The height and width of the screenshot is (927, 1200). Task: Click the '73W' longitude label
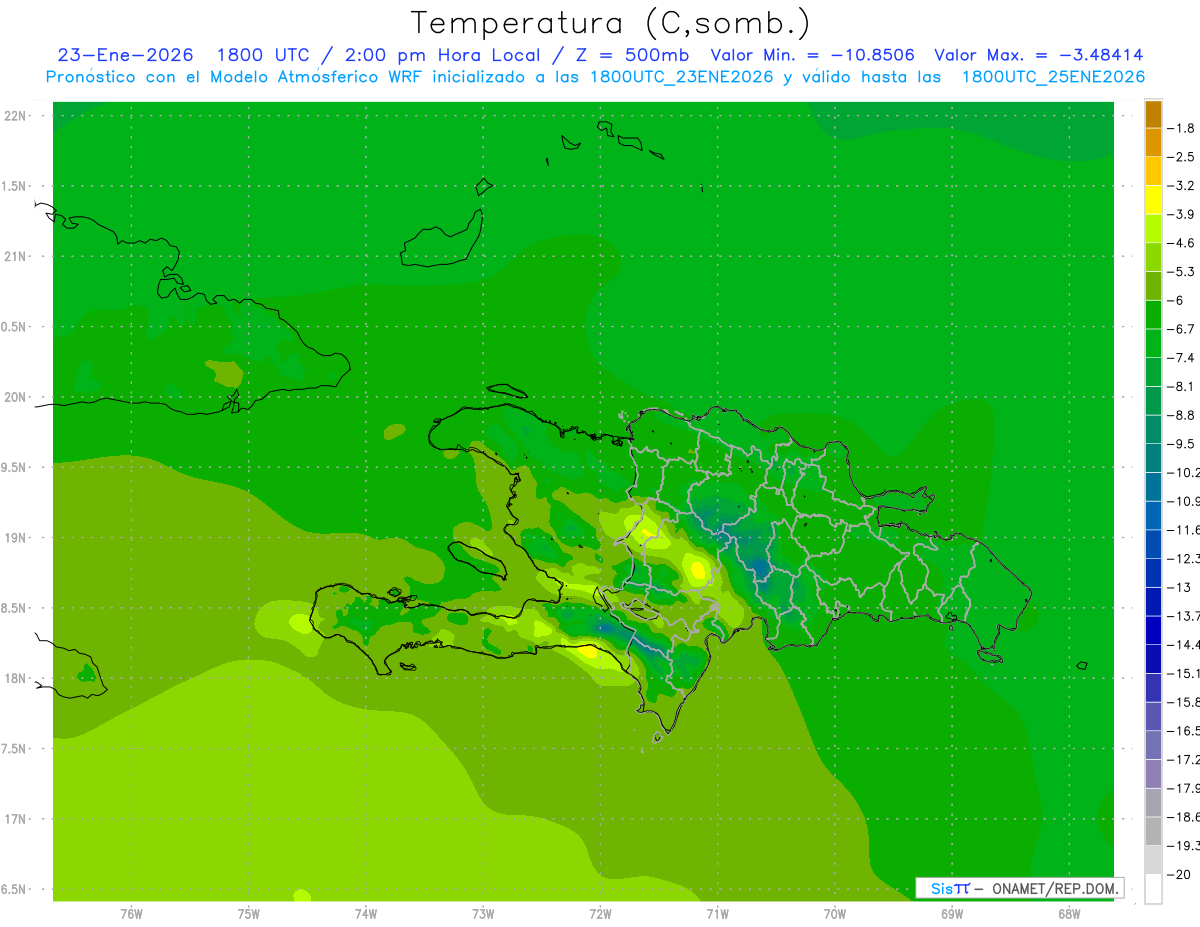(x=483, y=914)
